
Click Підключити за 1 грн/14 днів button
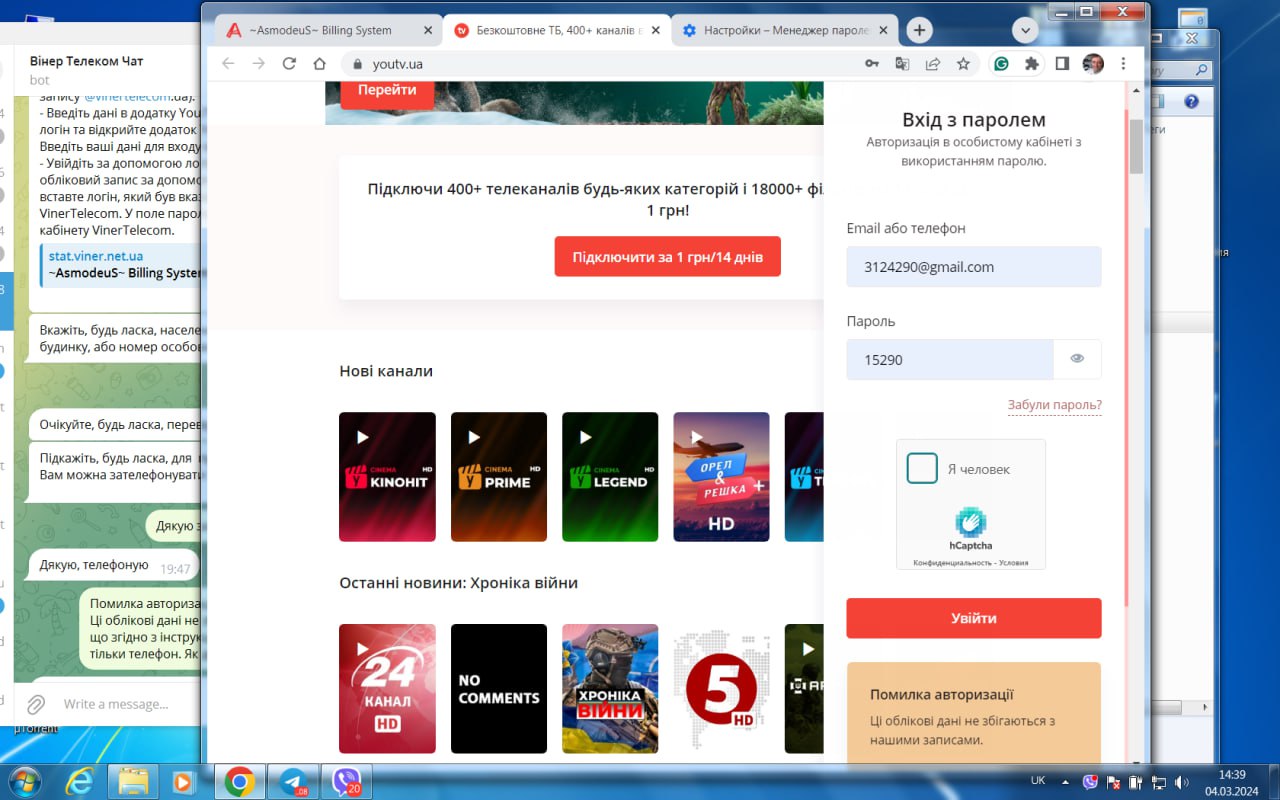[x=668, y=257]
